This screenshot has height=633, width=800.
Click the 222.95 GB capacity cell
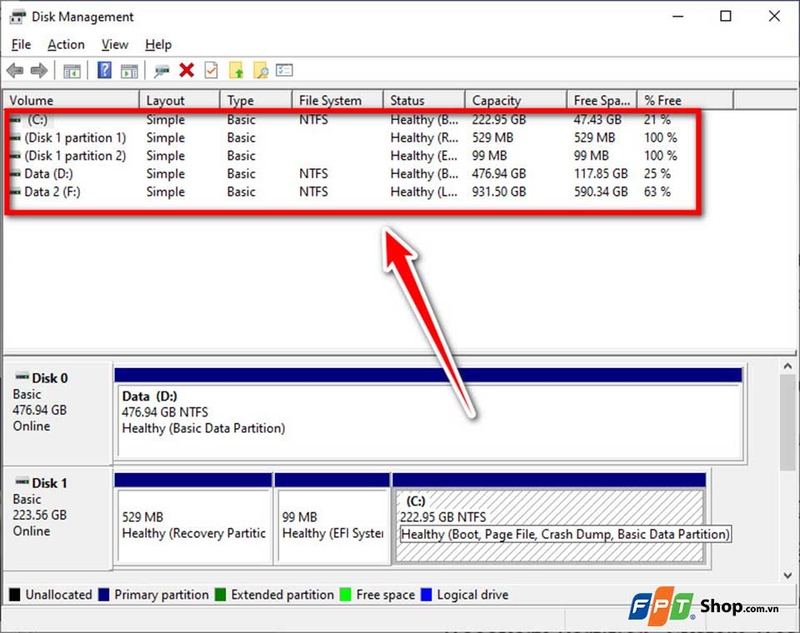tap(498, 120)
